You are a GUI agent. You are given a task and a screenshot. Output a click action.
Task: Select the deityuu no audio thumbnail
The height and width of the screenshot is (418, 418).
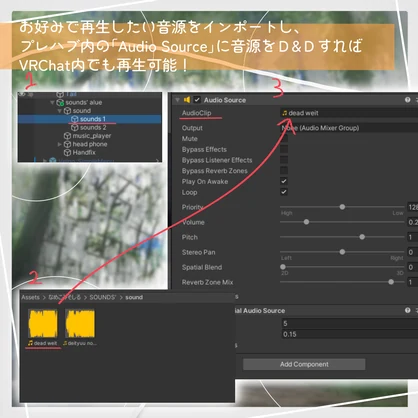(80, 323)
